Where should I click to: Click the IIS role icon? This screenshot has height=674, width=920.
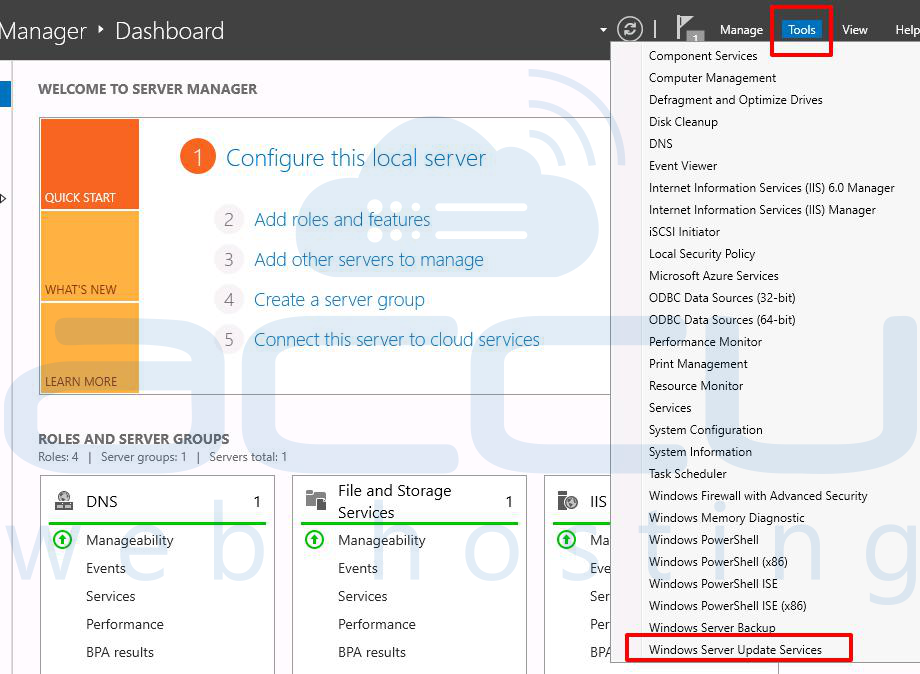(x=567, y=501)
